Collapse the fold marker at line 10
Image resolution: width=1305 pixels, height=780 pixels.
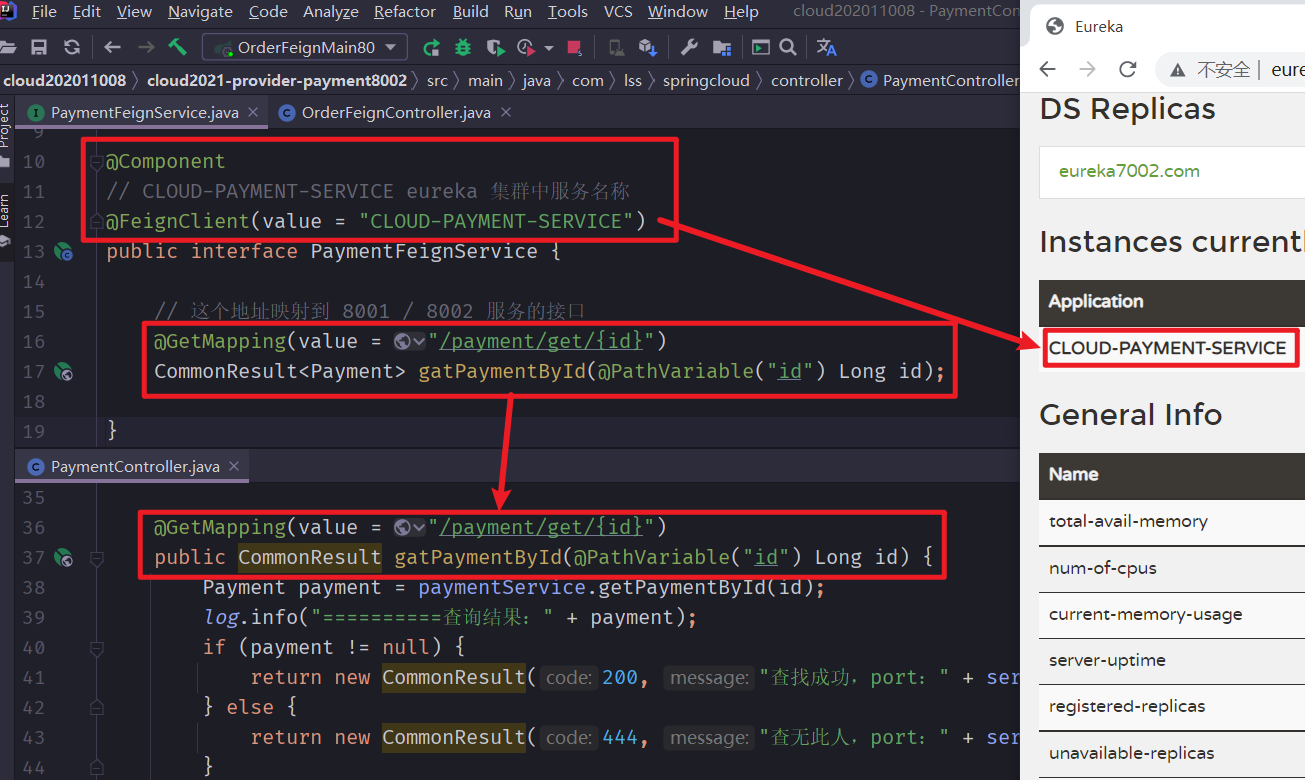[x=96, y=162]
